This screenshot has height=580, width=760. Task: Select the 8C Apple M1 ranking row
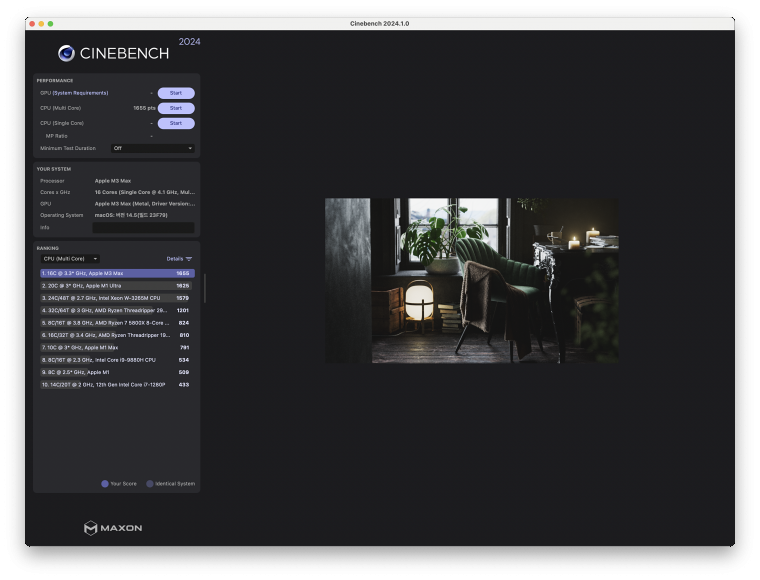(x=117, y=372)
